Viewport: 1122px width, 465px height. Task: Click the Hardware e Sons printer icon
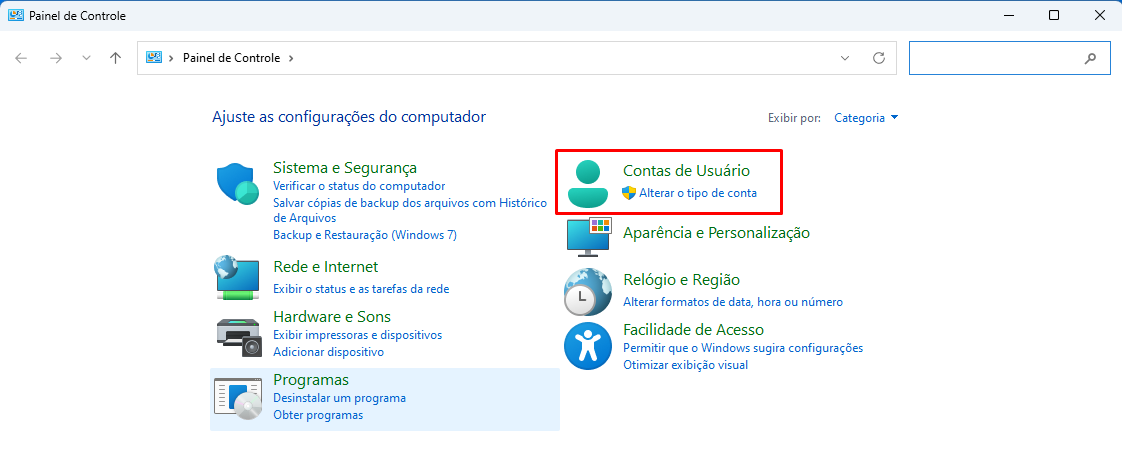[238, 335]
